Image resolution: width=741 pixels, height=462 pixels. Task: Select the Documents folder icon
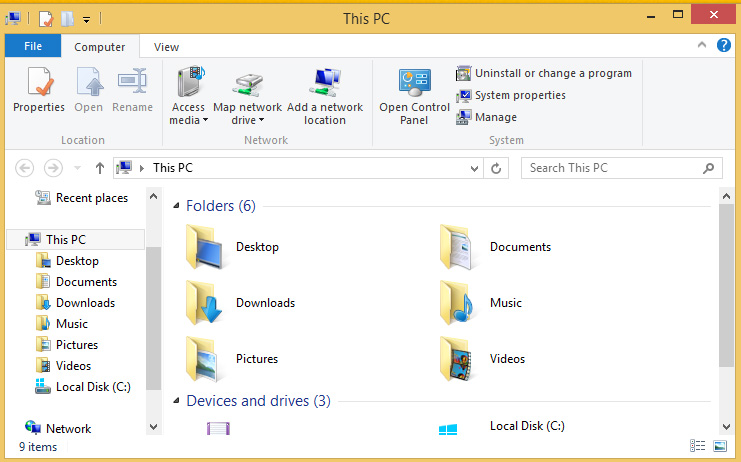click(x=456, y=247)
